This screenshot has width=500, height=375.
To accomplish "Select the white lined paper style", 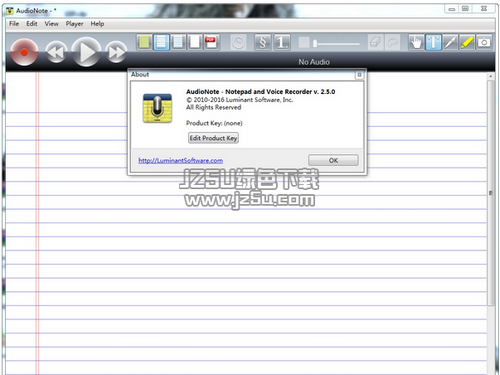I will coord(161,42).
